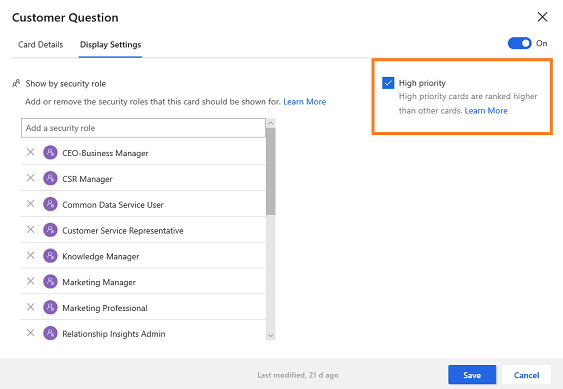Viewport: 563px width, 389px height.
Task: Click the Customer Service Representative avatar icon
Action: tap(50, 230)
